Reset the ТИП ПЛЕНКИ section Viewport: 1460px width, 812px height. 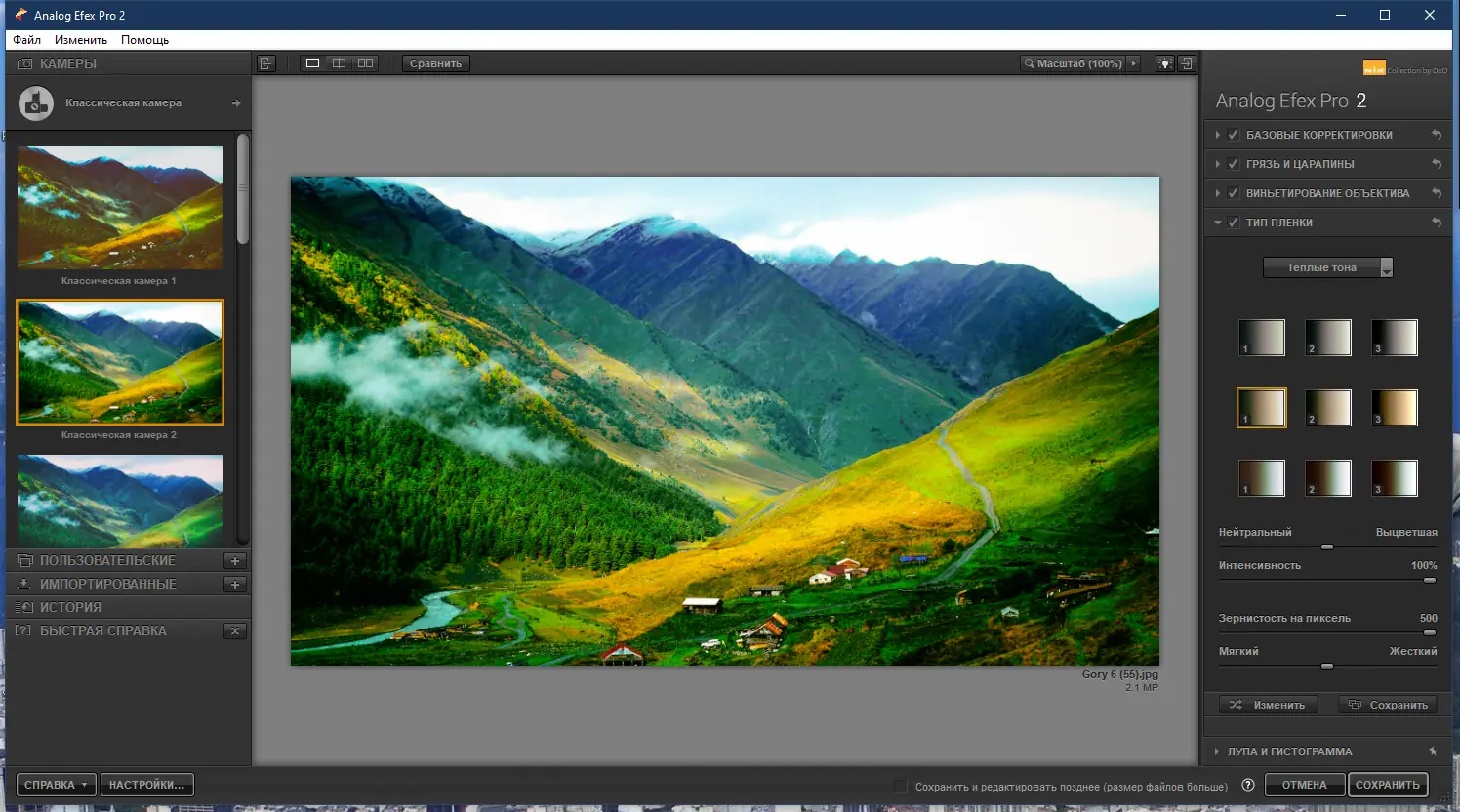(x=1437, y=223)
